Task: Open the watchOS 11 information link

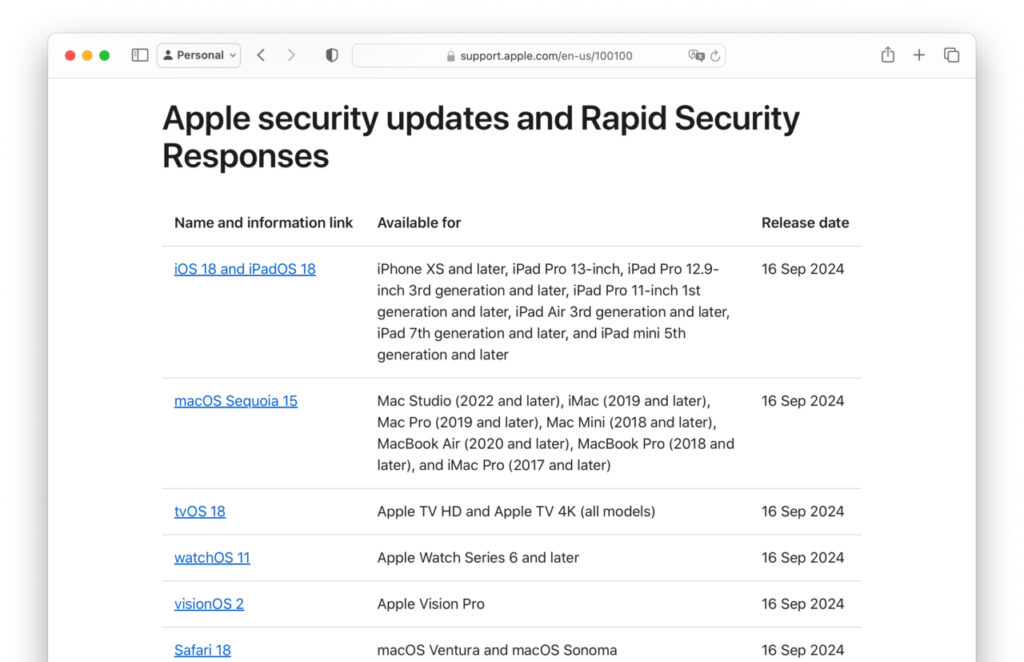Action: click(212, 558)
